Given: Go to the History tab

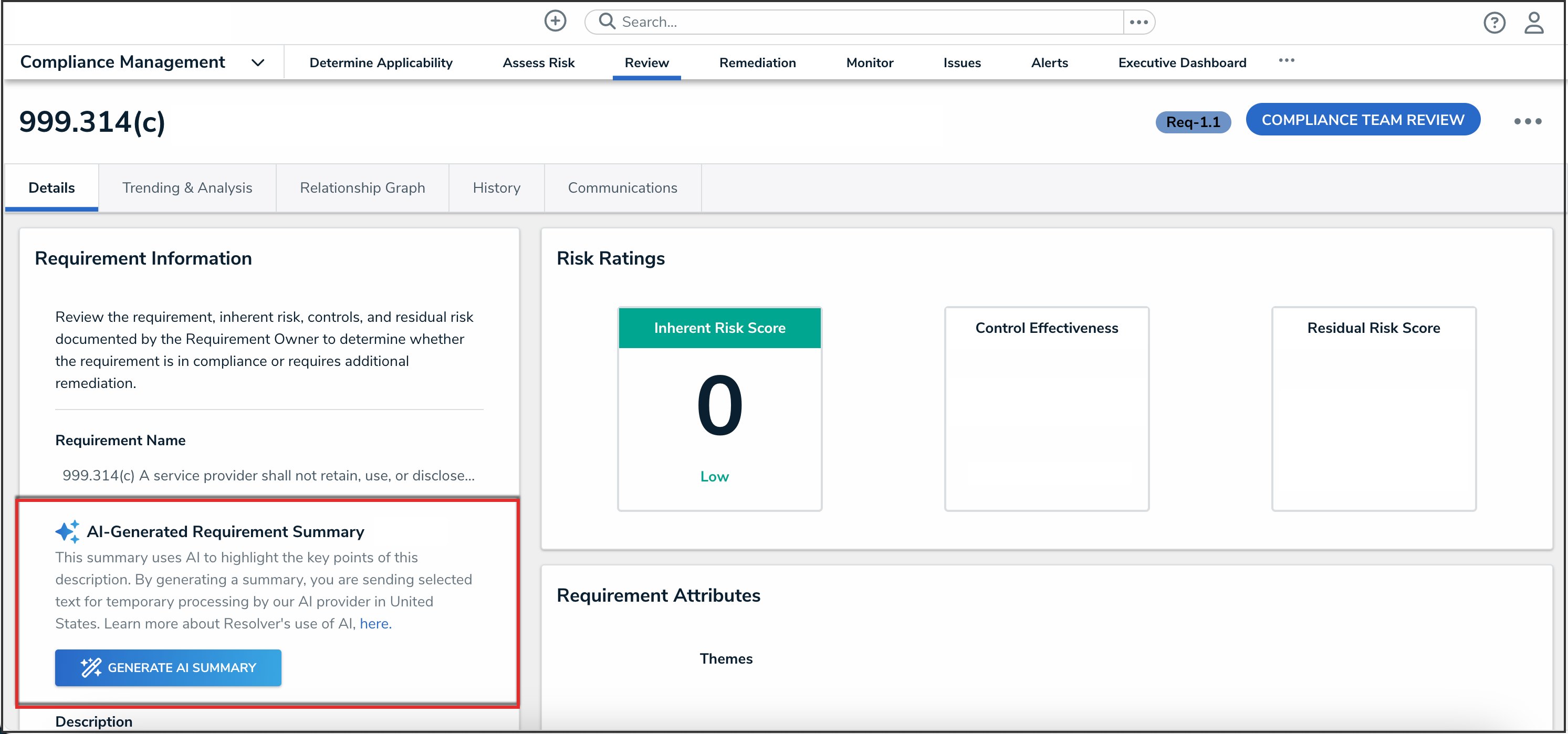Looking at the screenshot, I should coord(496,188).
